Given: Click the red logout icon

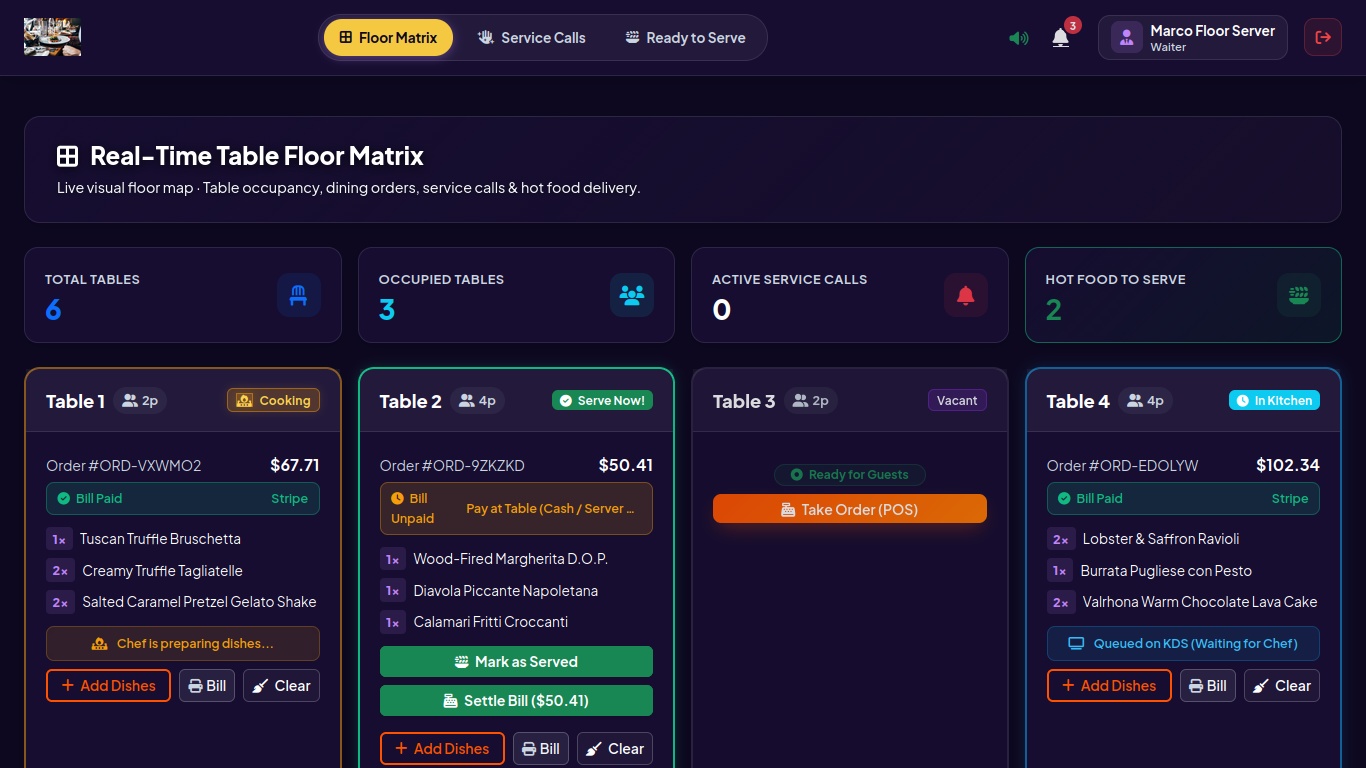Looking at the screenshot, I should point(1323,37).
